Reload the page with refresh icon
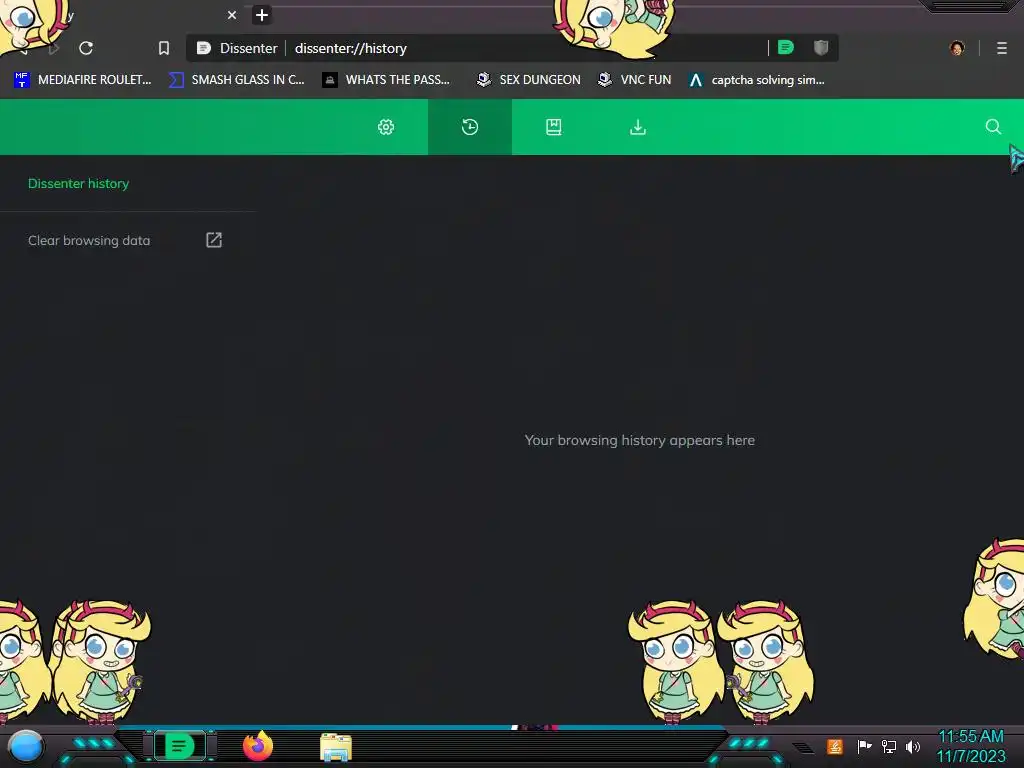This screenshot has height=768, width=1024. 86,48
